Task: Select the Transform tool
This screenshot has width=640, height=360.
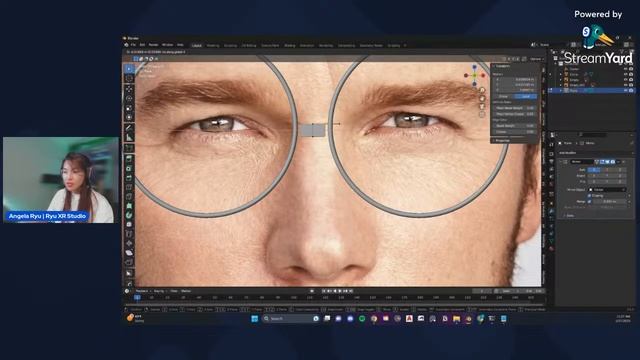Action: coord(129,118)
